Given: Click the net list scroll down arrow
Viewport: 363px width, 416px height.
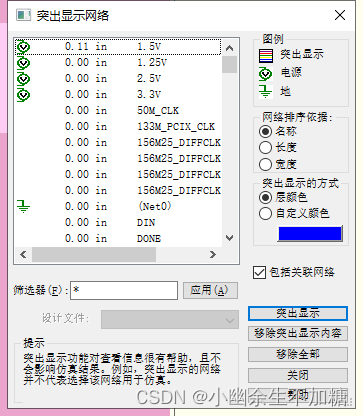Looking at the screenshot, I should click(x=229, y=238).
